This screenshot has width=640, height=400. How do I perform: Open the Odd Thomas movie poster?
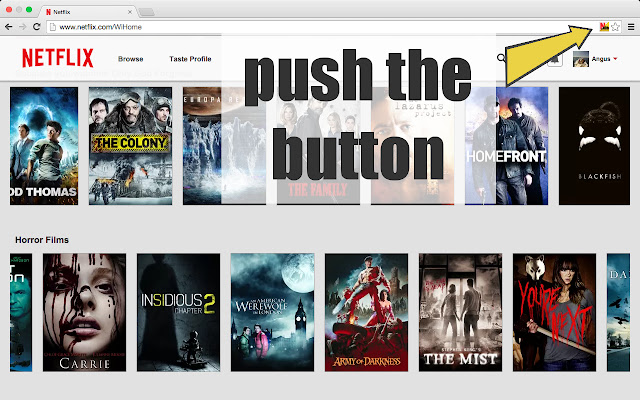(x=44, y=146)
